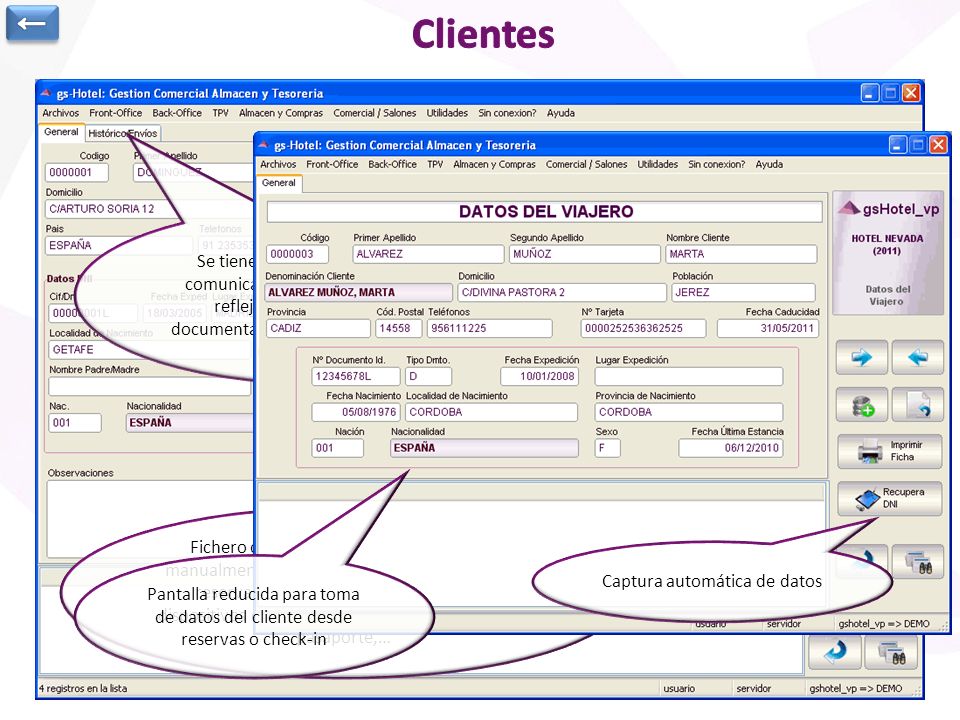Image resolution: width=960 pixels, height=720 pixels.
Task: Open Utilidades menu in the front window
Action: pyautogui.click(x=658, y=164)
